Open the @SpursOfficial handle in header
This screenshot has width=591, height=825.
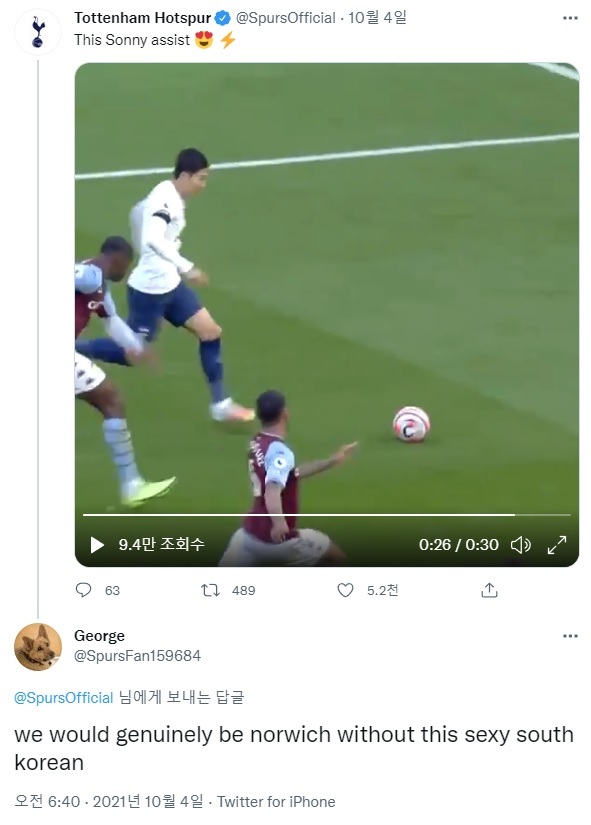click(x=285, y=18)
